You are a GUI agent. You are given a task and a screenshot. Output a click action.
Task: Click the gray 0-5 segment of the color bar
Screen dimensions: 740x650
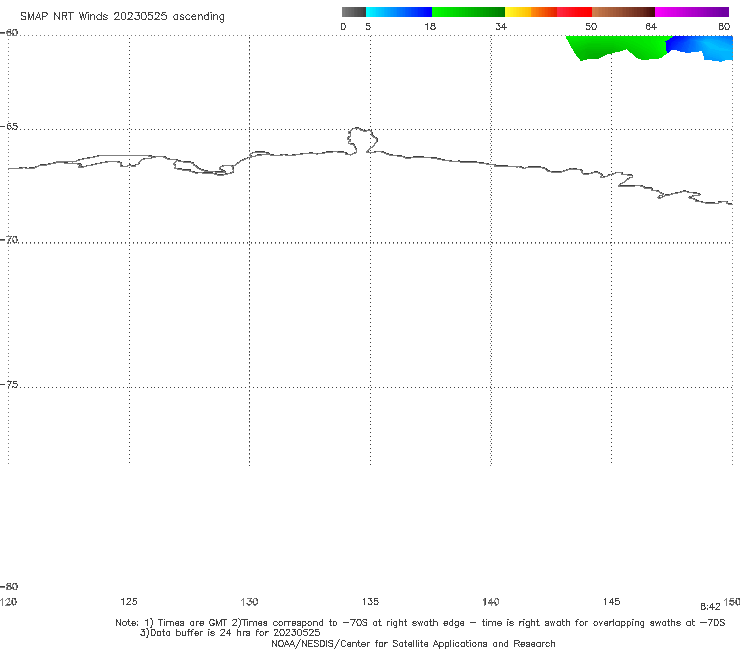point(354,12)
